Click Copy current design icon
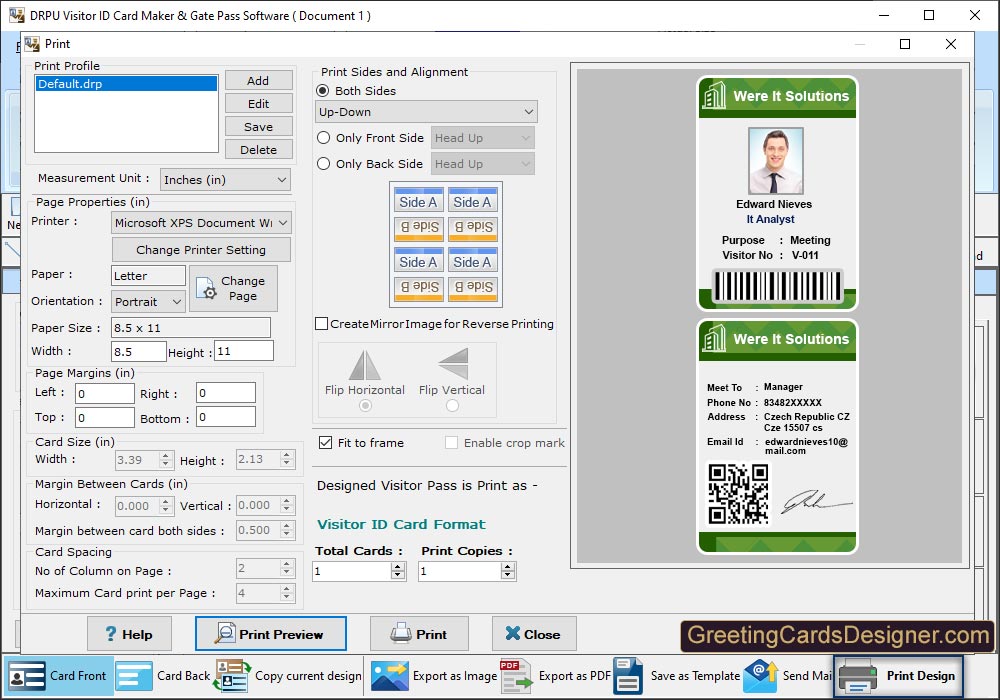 232,676
